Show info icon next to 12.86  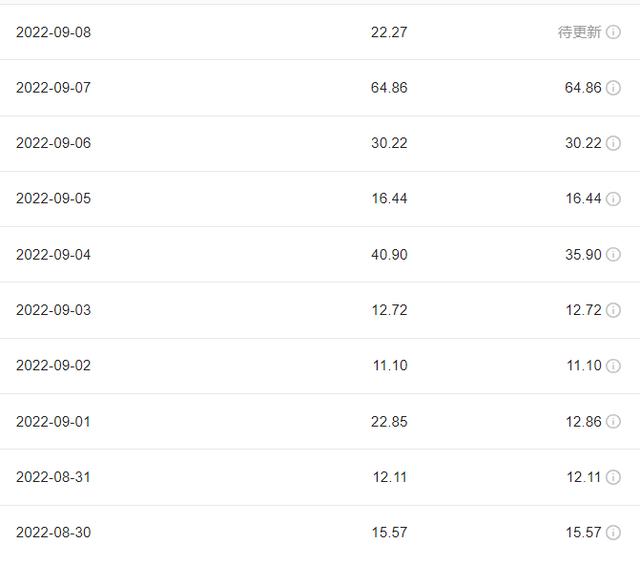(613, 421)
